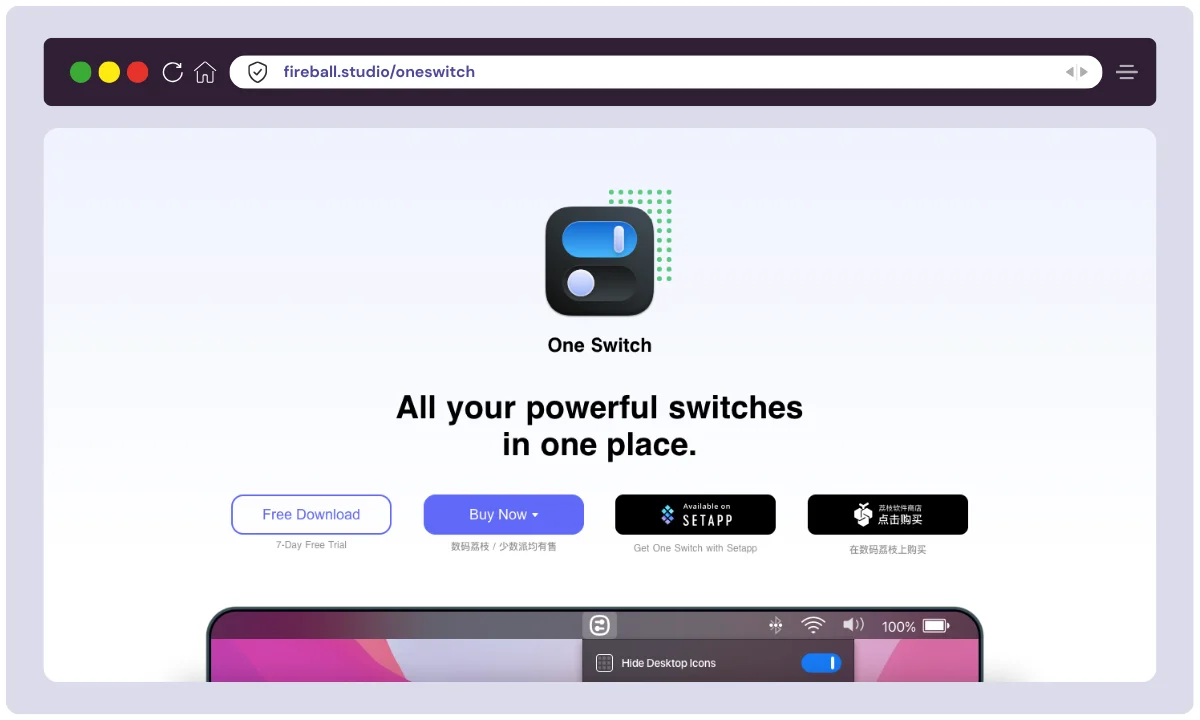Click the "All your powerful switches" headline
This screenshot has width=1200, height=720.
tap(600, 408)
